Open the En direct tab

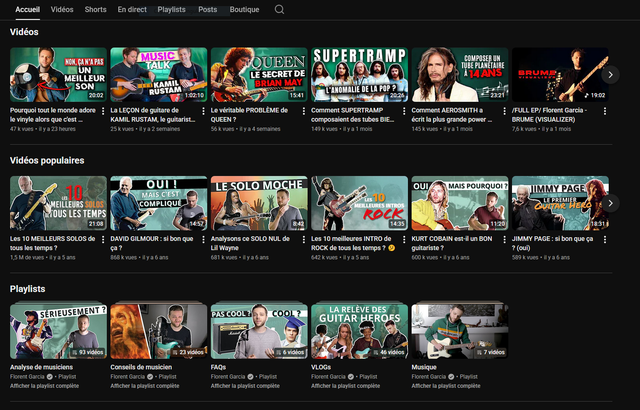click(132, 9)
